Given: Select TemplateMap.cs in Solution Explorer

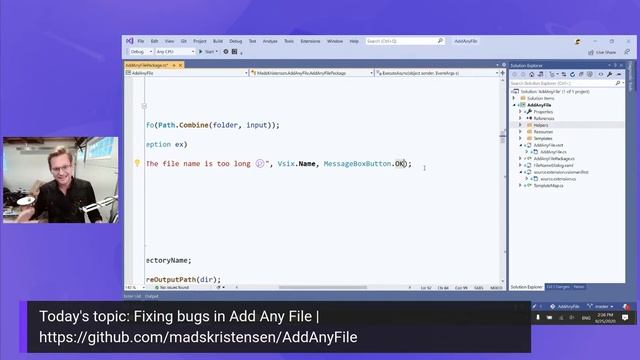Looking at the screenshot, I should pyautogui.click(x=548, y=186).
